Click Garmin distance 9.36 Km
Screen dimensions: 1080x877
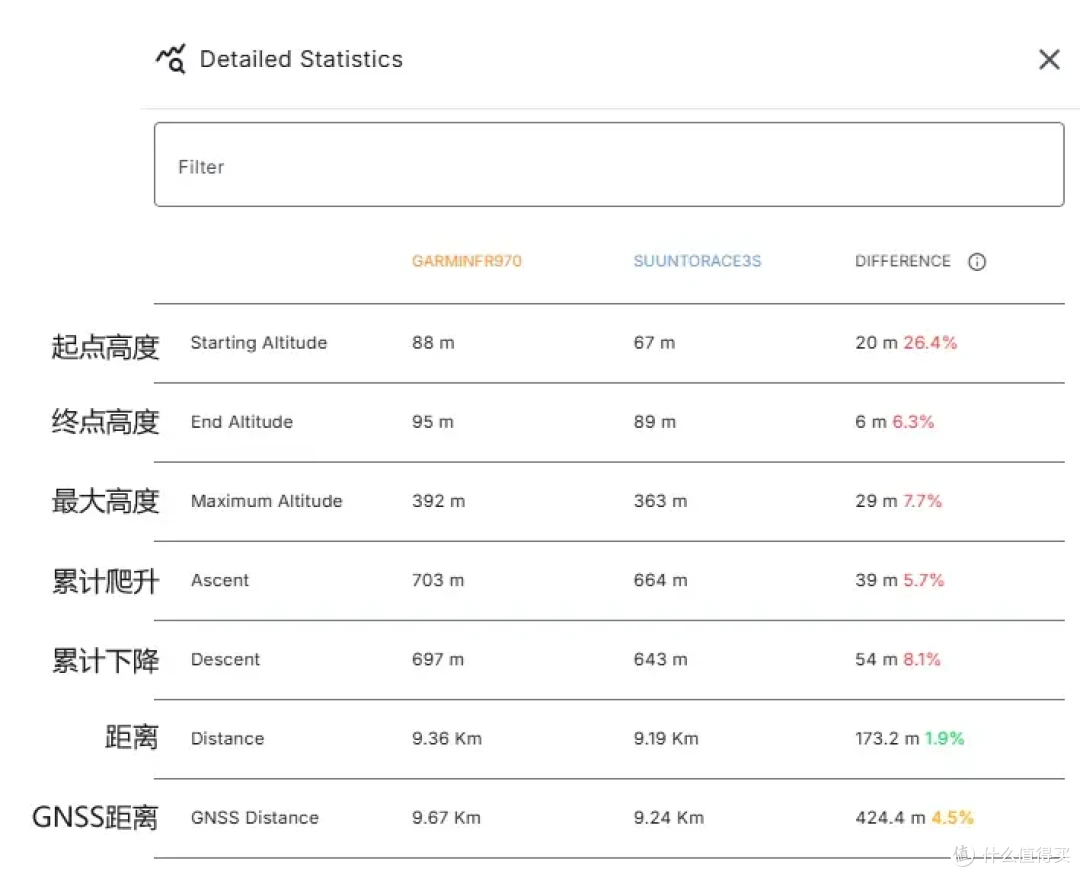(x=447, y=739)
